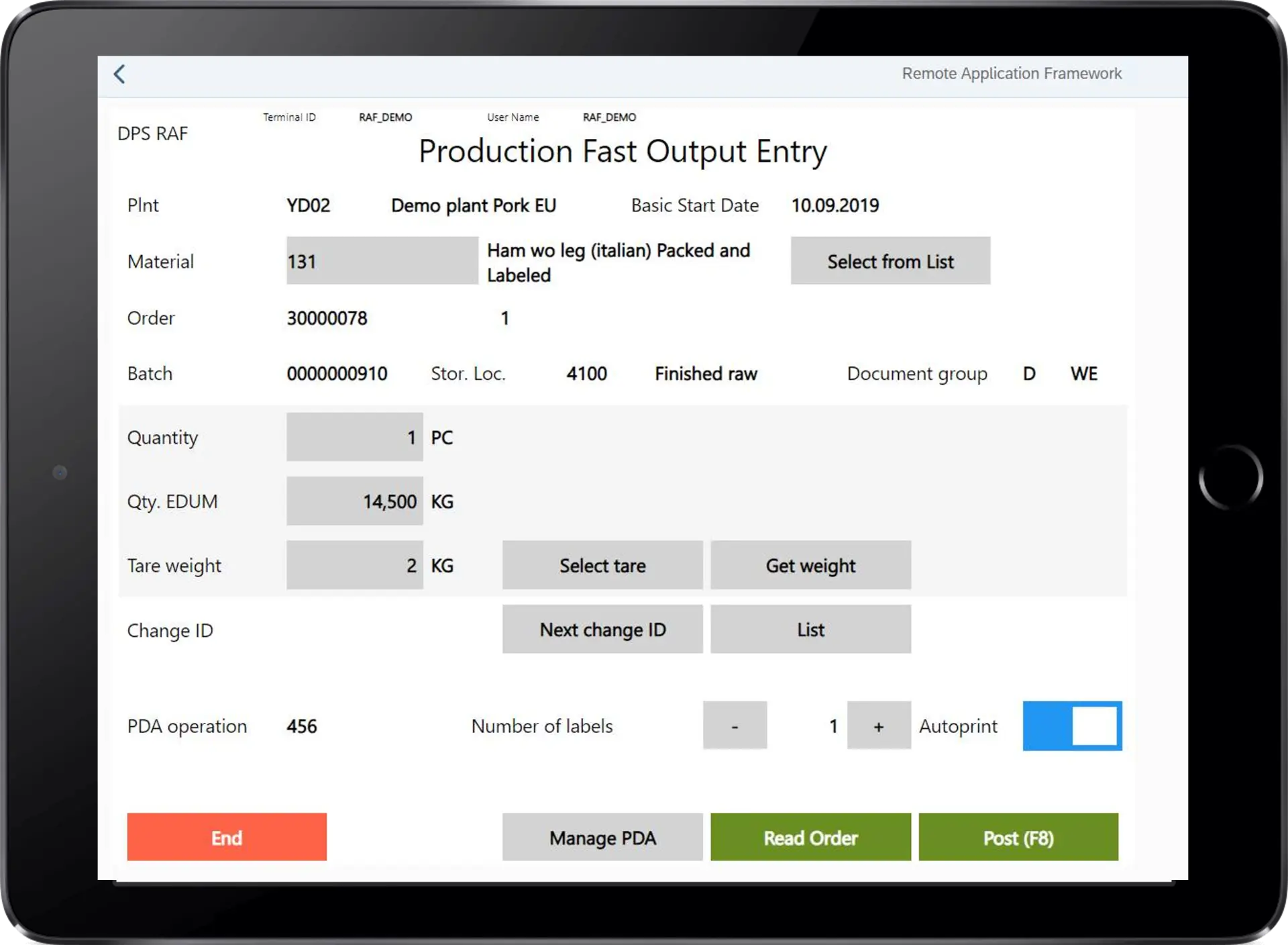Click the Qty. EDUM field showing 14,500
The height and width of the screenshot is (945, 1288).
354,501
